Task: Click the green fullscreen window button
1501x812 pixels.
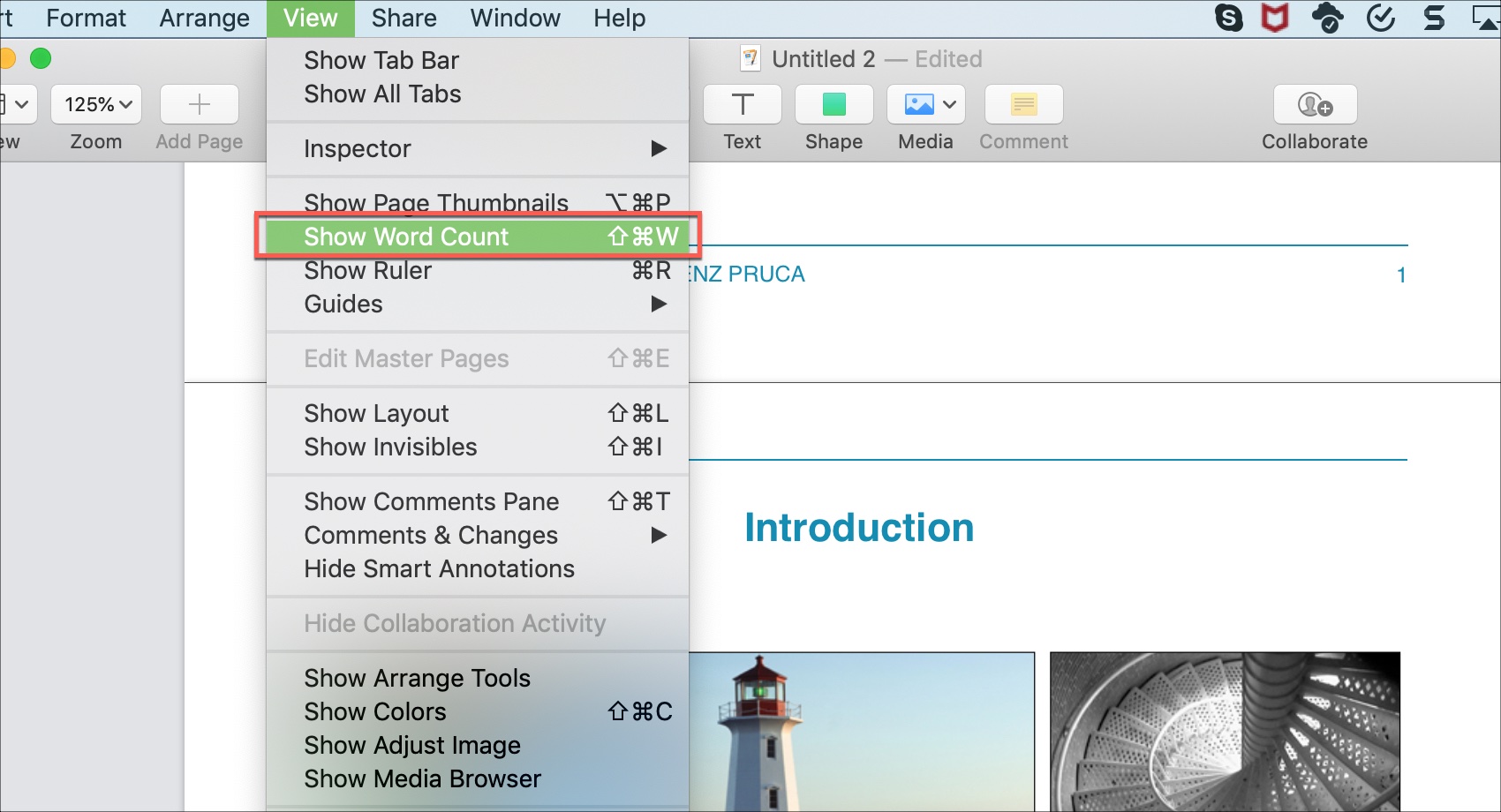Action: pos(41,58)
